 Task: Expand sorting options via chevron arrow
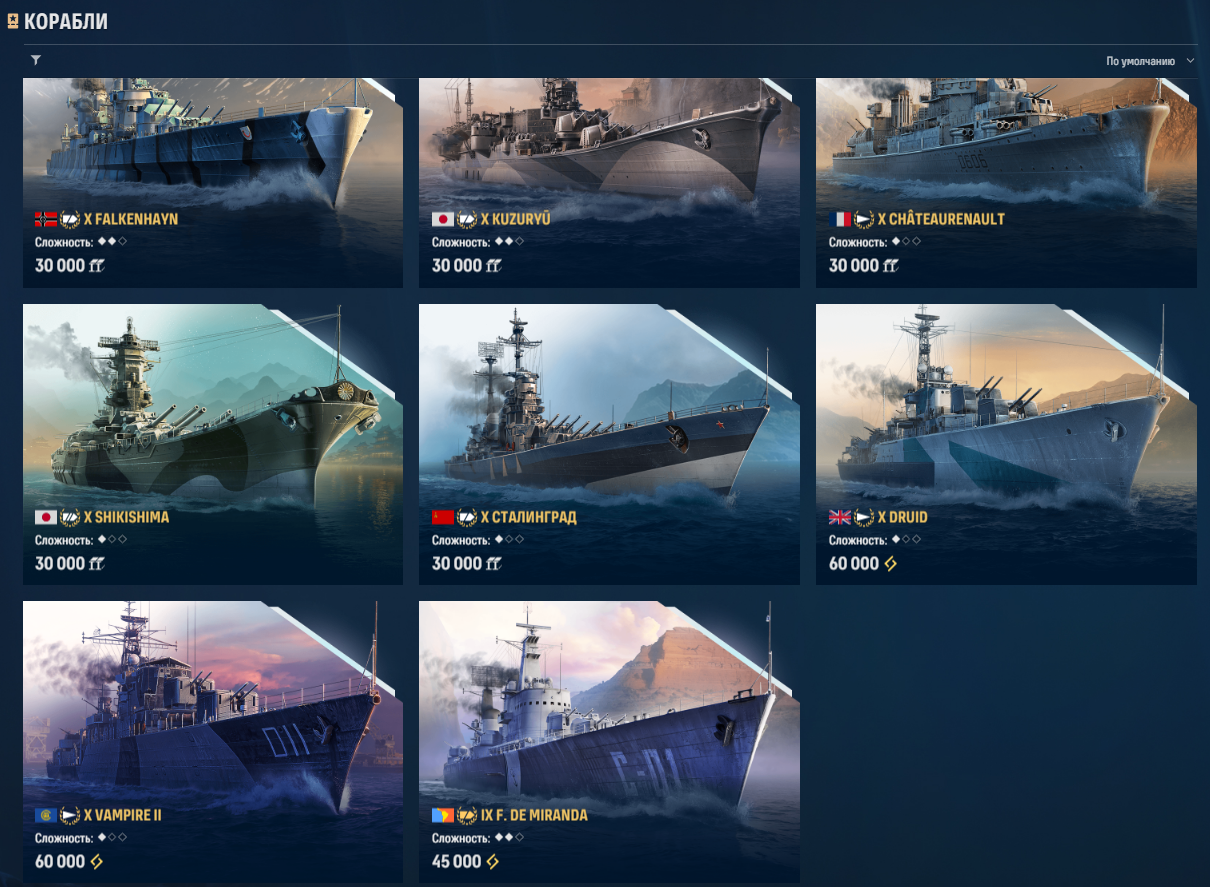tap(1190, 61)
